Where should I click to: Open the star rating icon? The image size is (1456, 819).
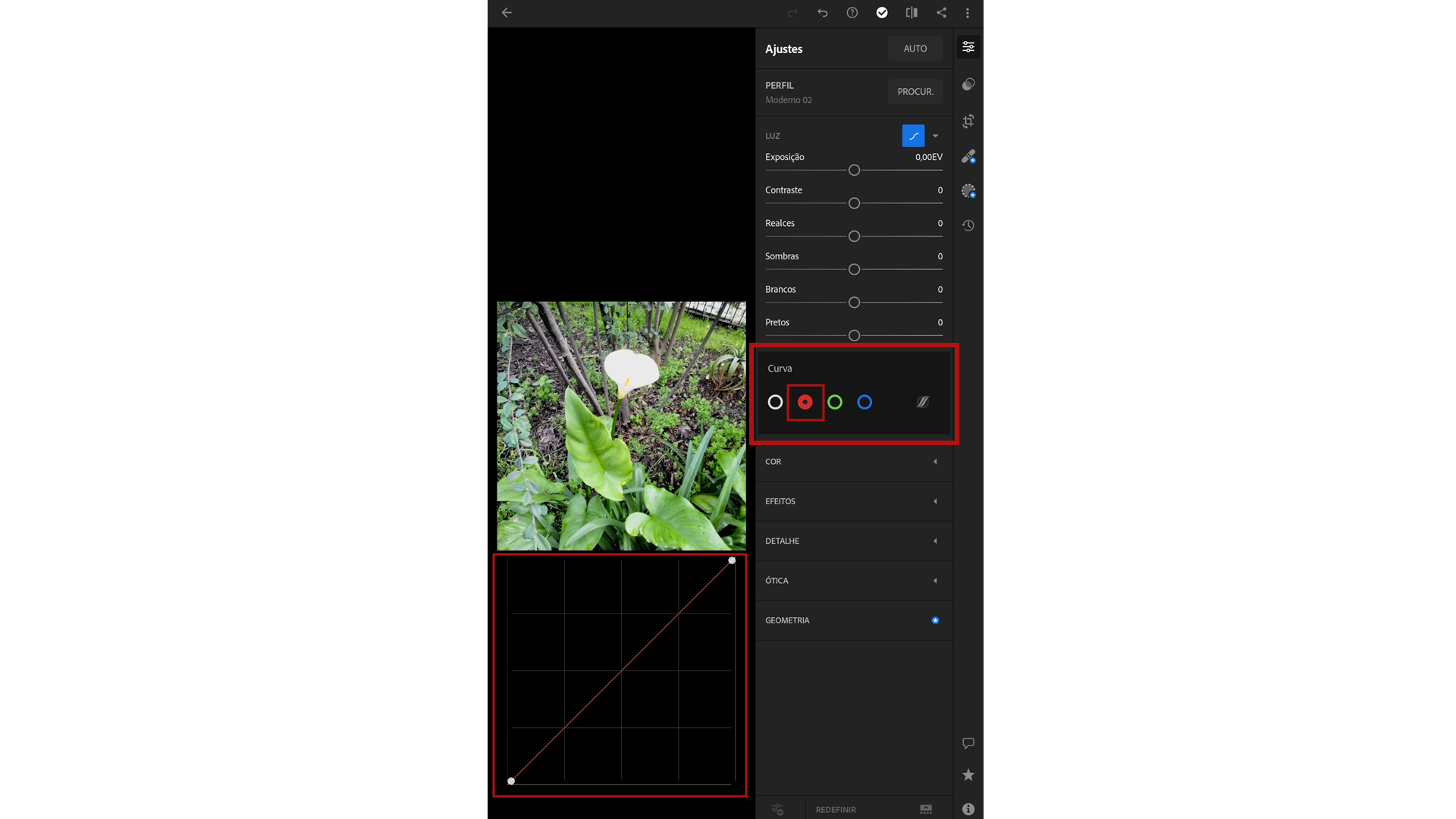coord(968,775)
